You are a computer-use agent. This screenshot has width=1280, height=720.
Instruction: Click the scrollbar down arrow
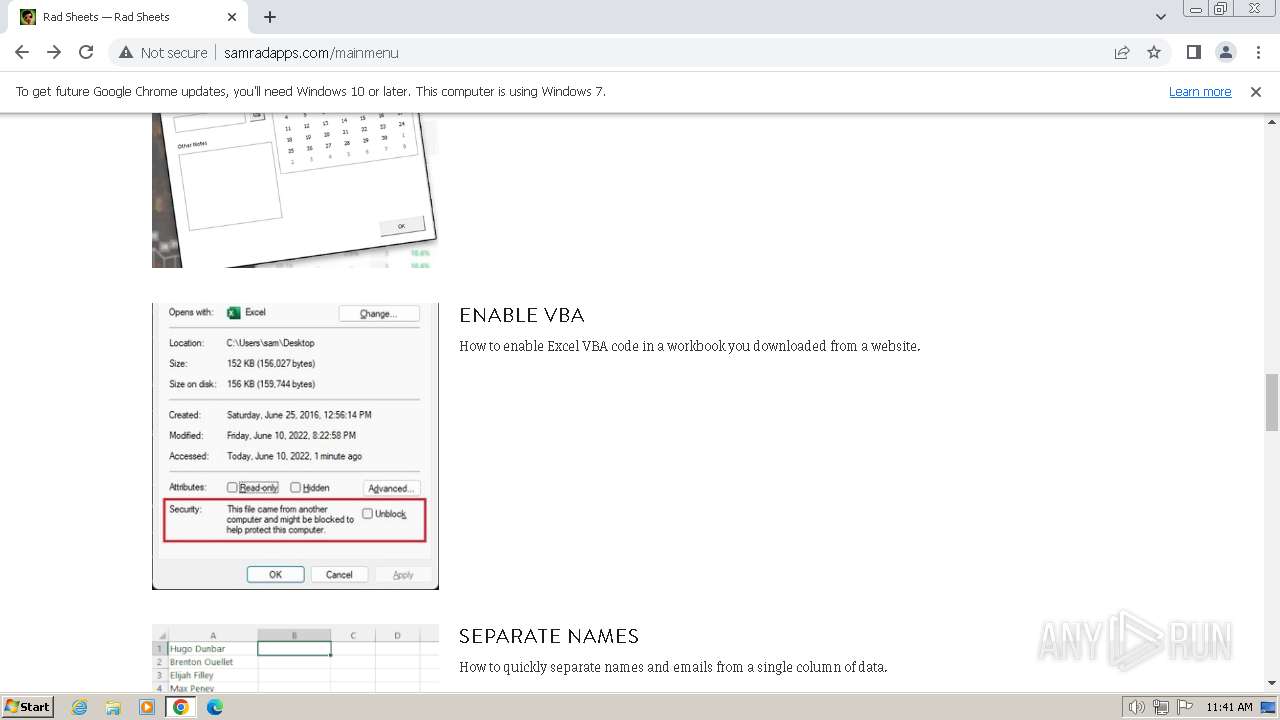click(x=1272, y=684)
